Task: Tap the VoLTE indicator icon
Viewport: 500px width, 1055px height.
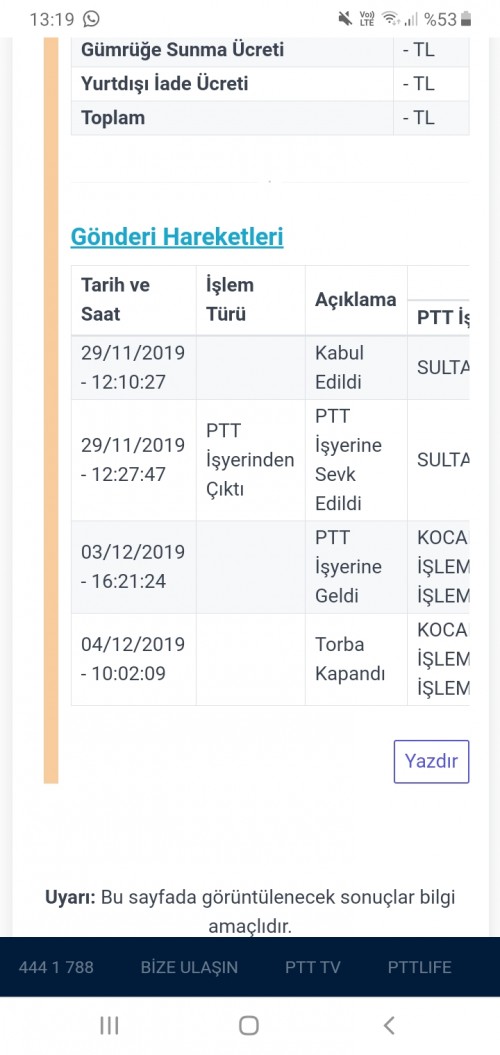Action: (367, 19)
